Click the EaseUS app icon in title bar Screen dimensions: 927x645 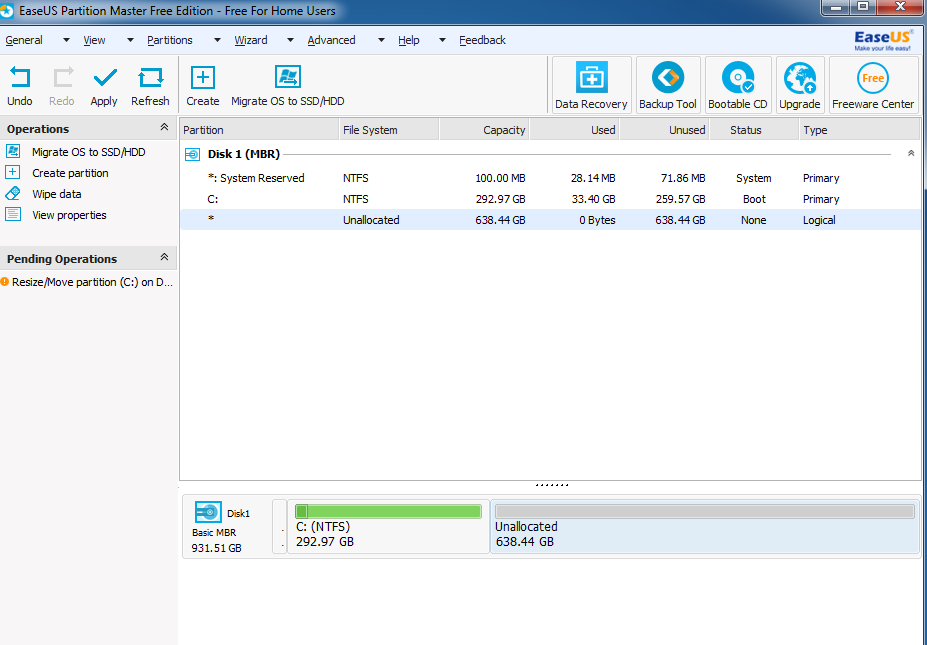pos(7,11)
